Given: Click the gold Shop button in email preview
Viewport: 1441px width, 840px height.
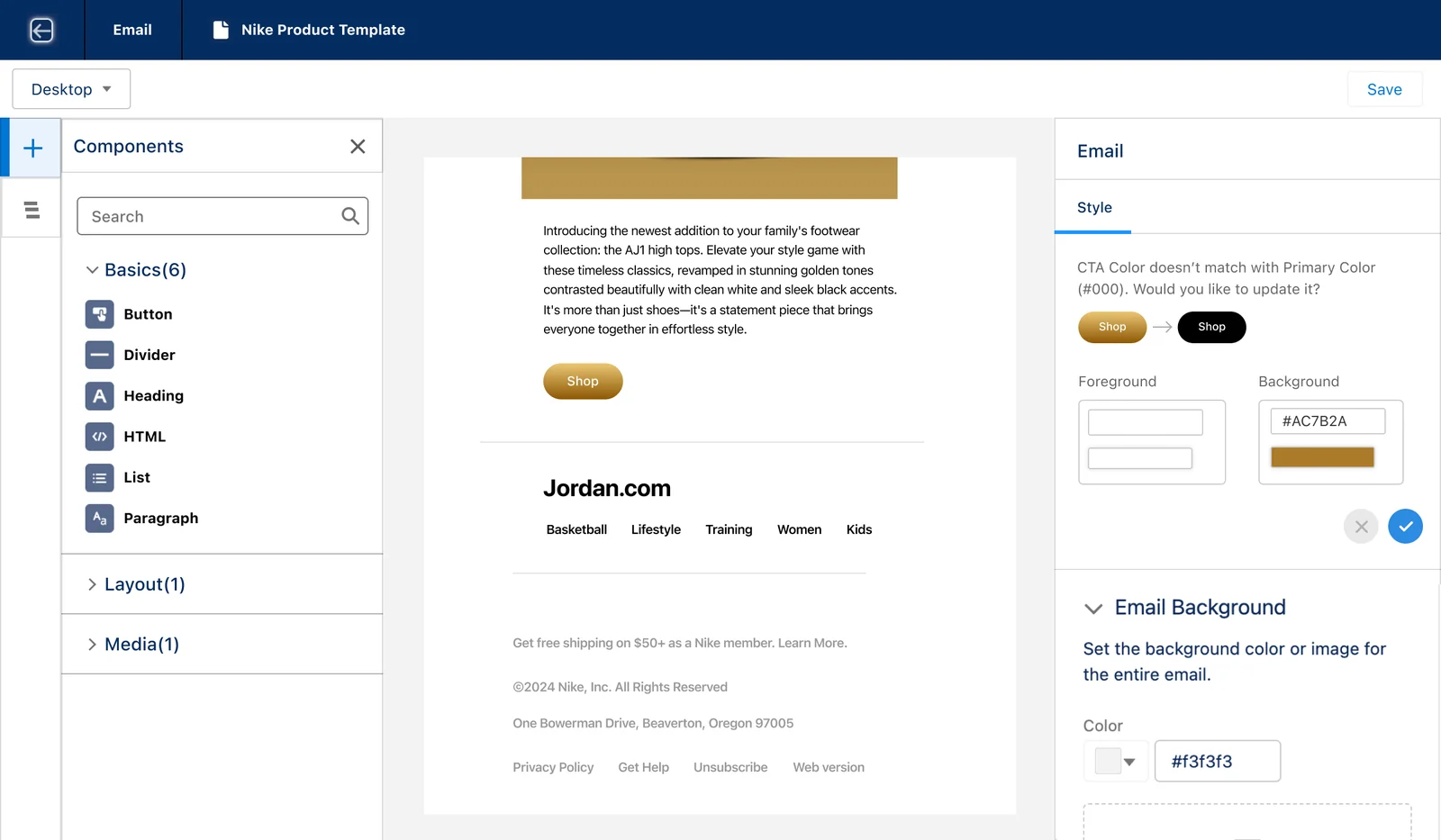Looking at the screenshot, I should [583, 382].
